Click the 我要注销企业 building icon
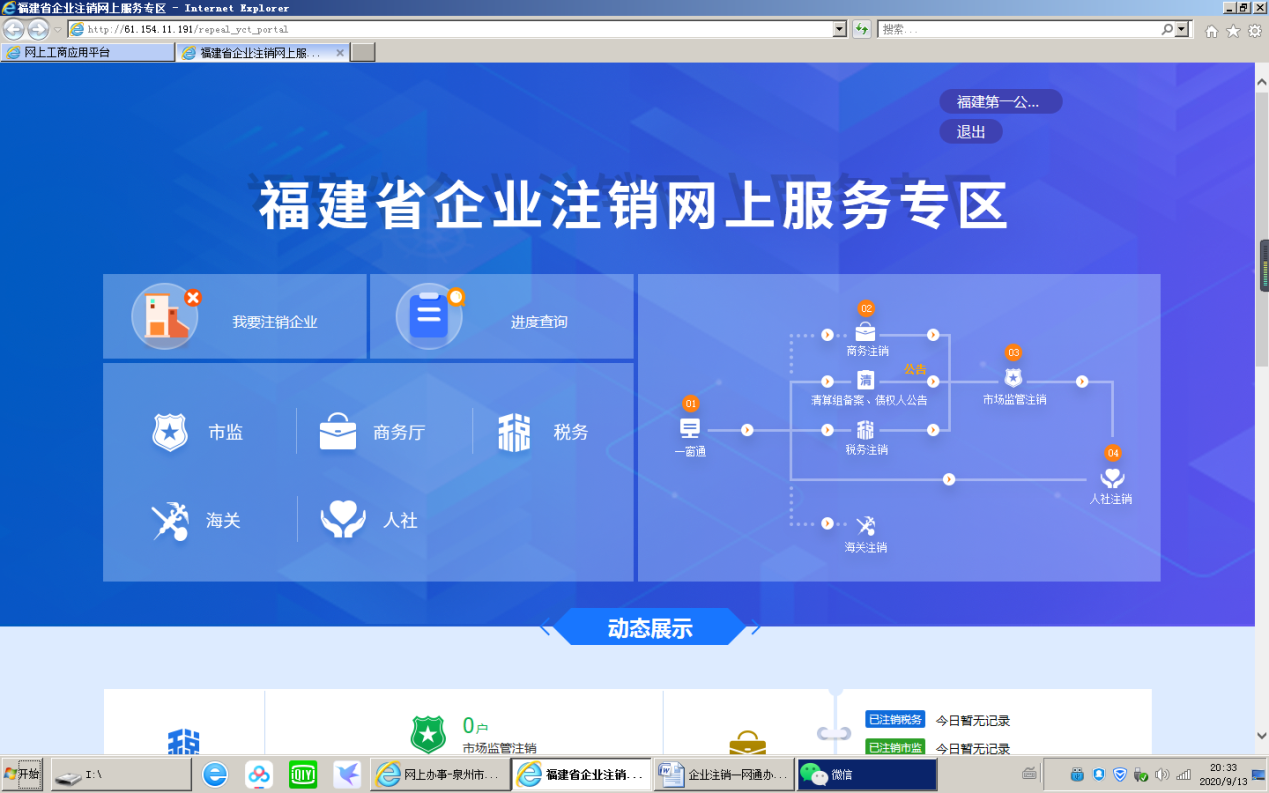The height and width of the screenshot is (793, 1269). tap(166, 317)
